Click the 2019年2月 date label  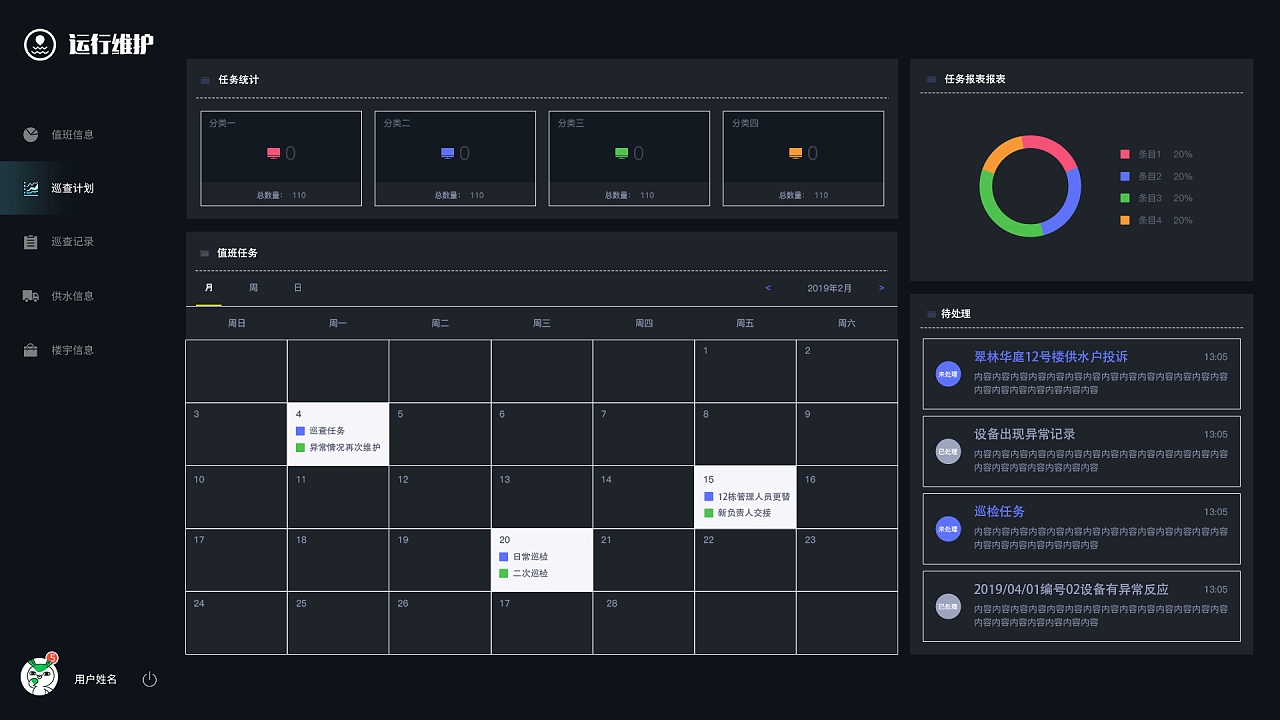click(x=830, y=288)
